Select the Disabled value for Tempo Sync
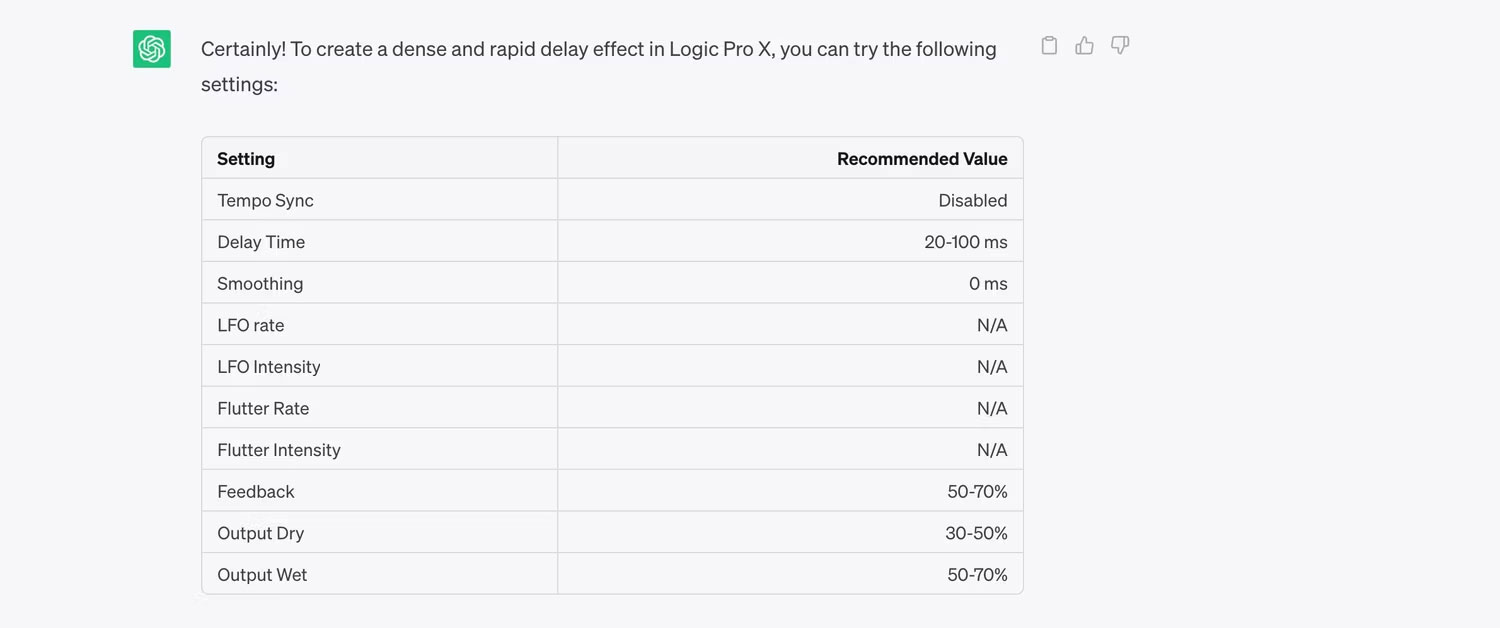The image size is (1500, 628). 973,200
